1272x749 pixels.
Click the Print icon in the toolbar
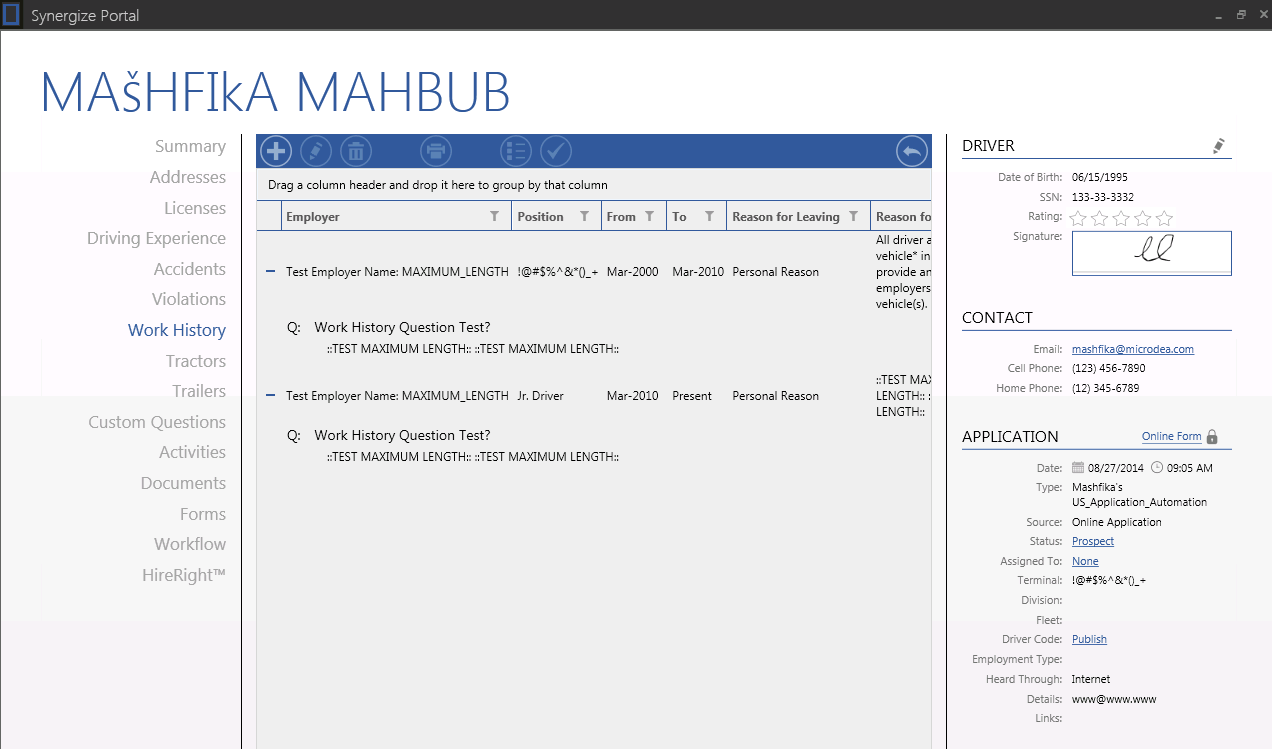[436, 152]
